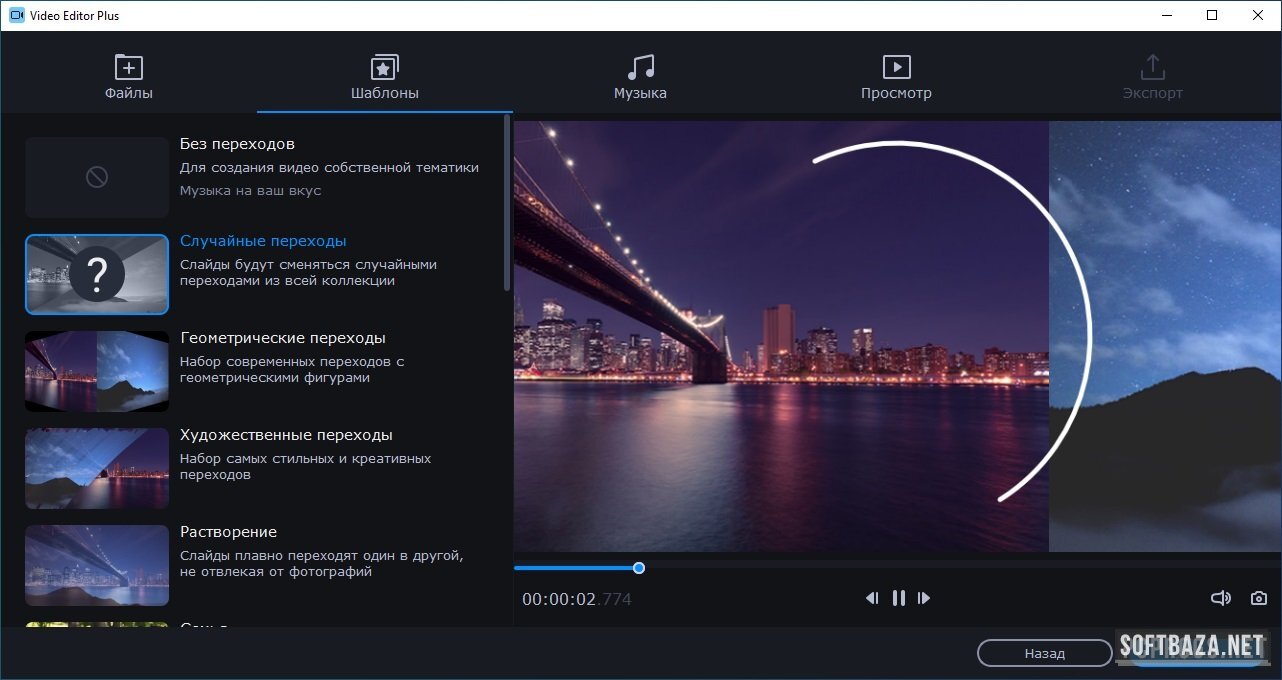
Task: Open the Файлы tab
Action: pos(128,78)
